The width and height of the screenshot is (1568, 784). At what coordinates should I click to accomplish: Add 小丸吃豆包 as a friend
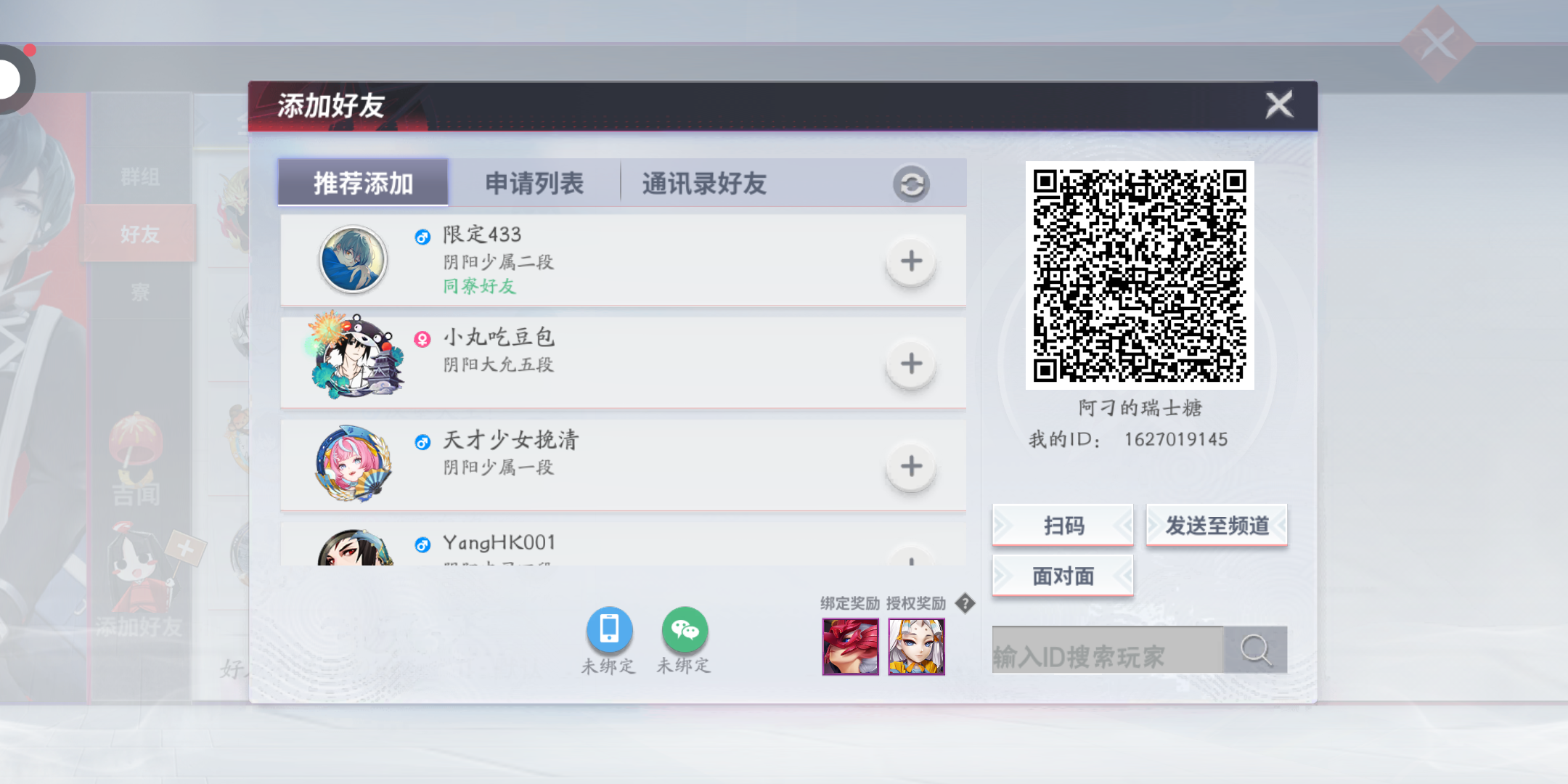point(911,364)
